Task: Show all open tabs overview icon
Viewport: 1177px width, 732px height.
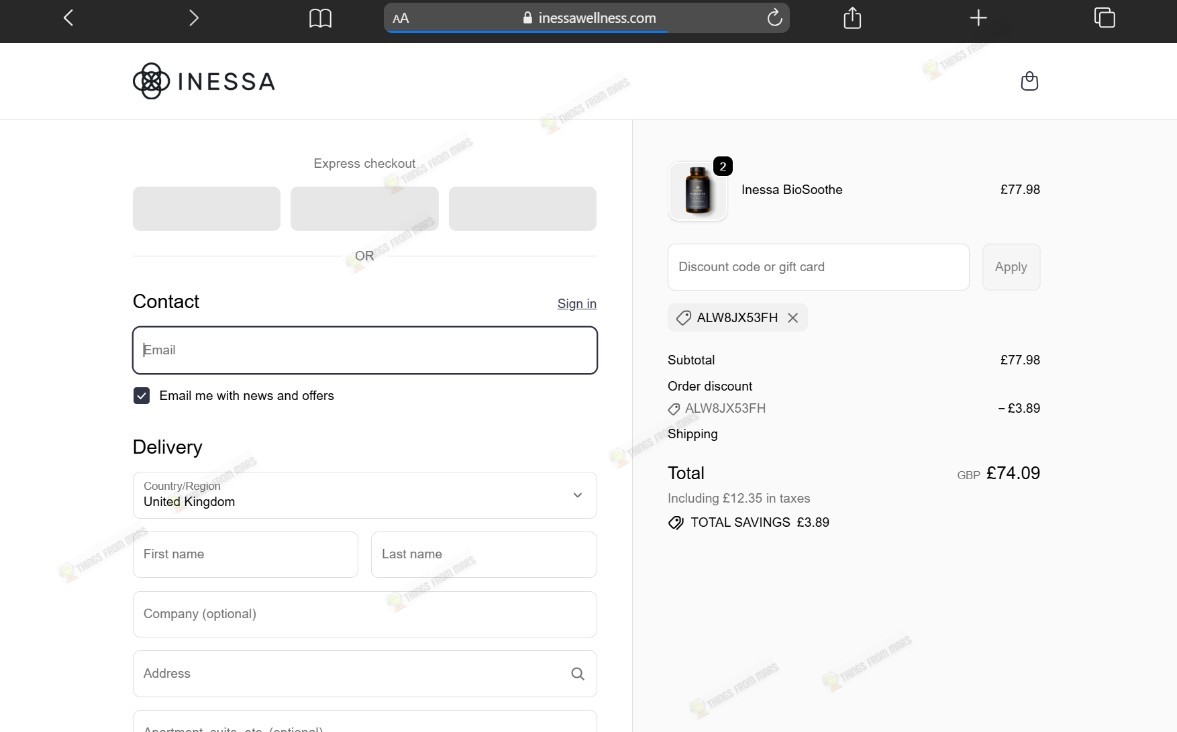Action: pos(1104,17)
